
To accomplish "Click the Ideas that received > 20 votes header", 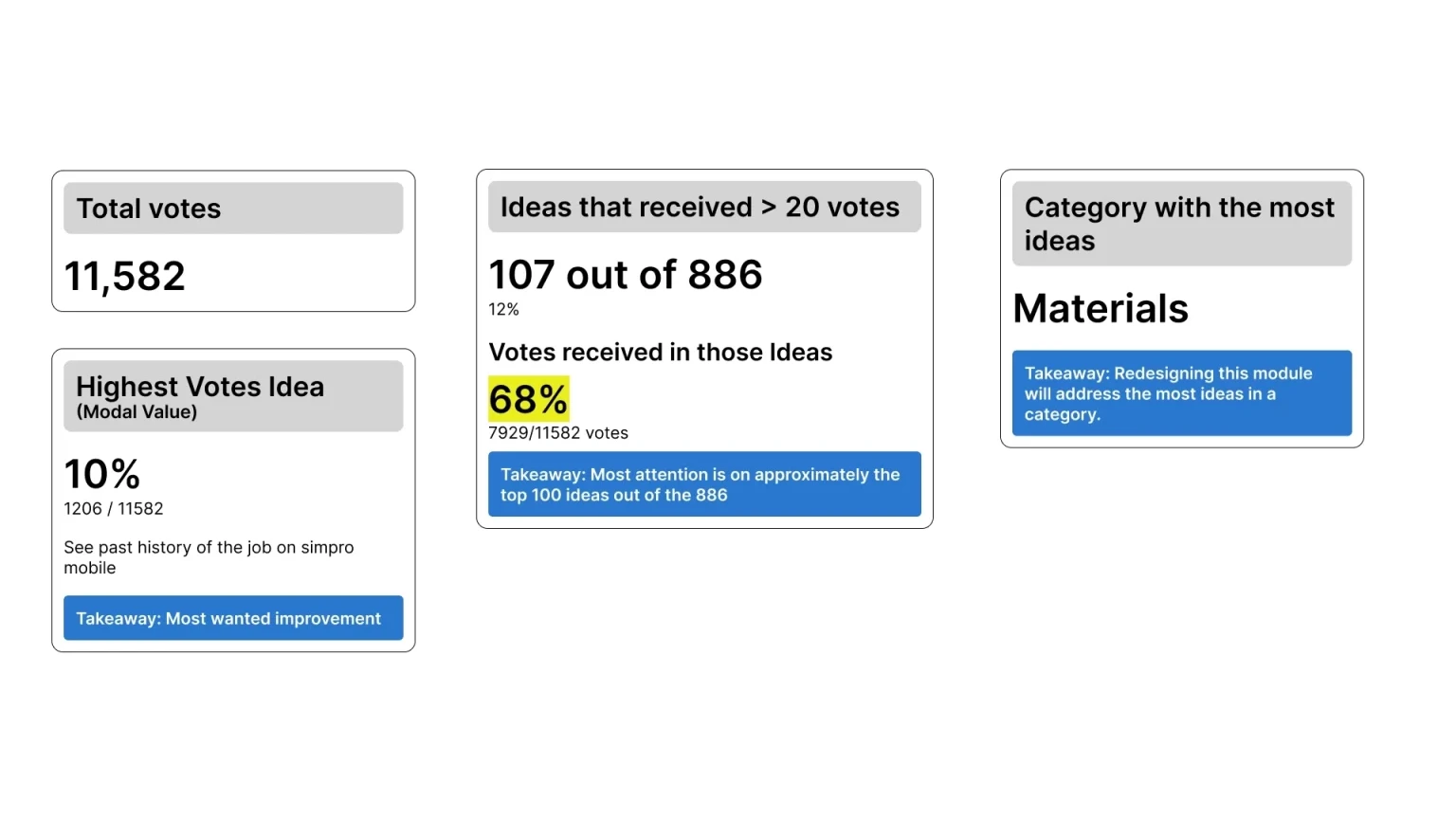I will pos(700,207).
